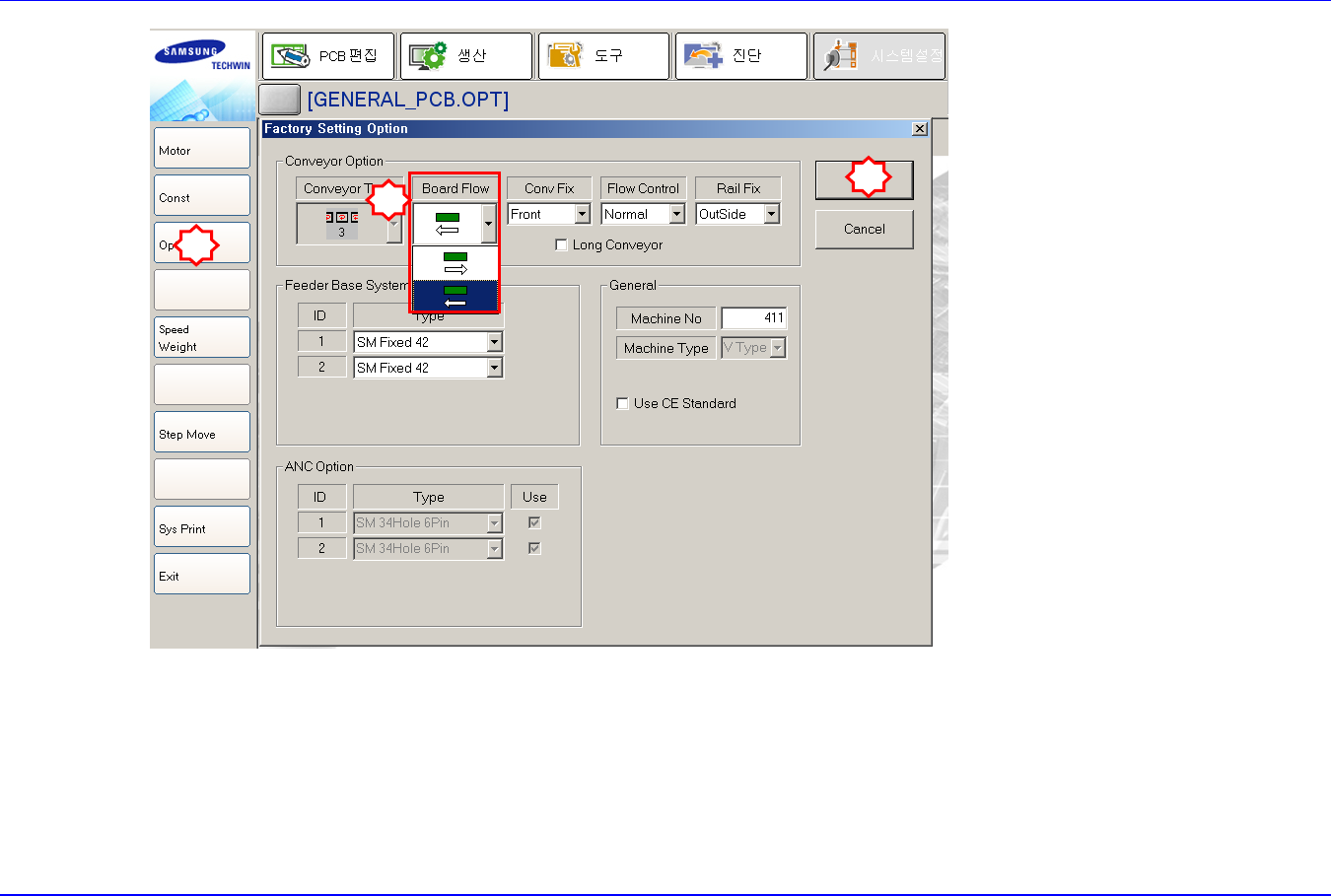Open the Conveyor Type dropdown showing 3
The width and height of the screenshot is (1331, 896).
coord(394,224)
